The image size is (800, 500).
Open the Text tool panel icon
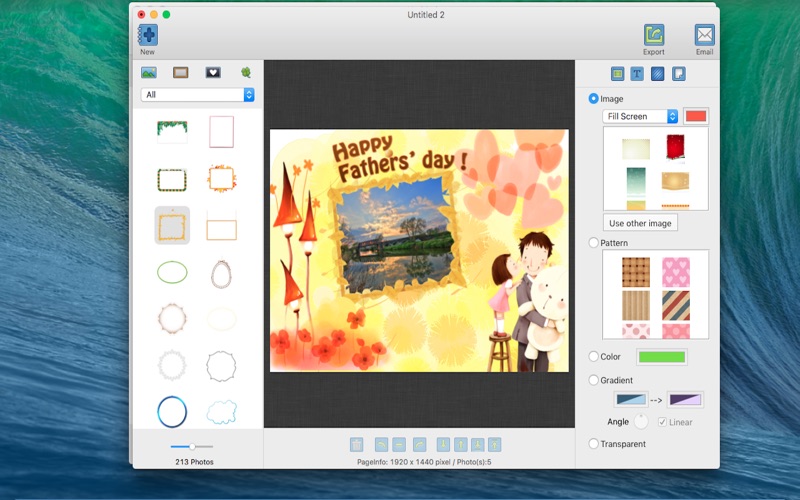point(637,74)
